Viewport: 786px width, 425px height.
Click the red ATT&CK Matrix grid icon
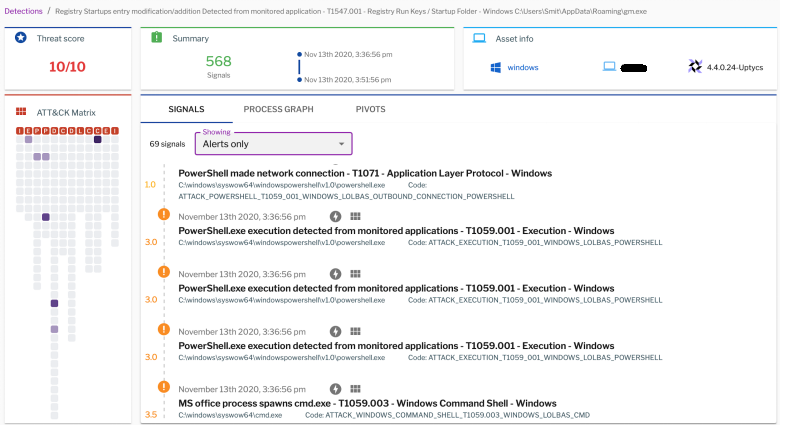pos(21,112)
